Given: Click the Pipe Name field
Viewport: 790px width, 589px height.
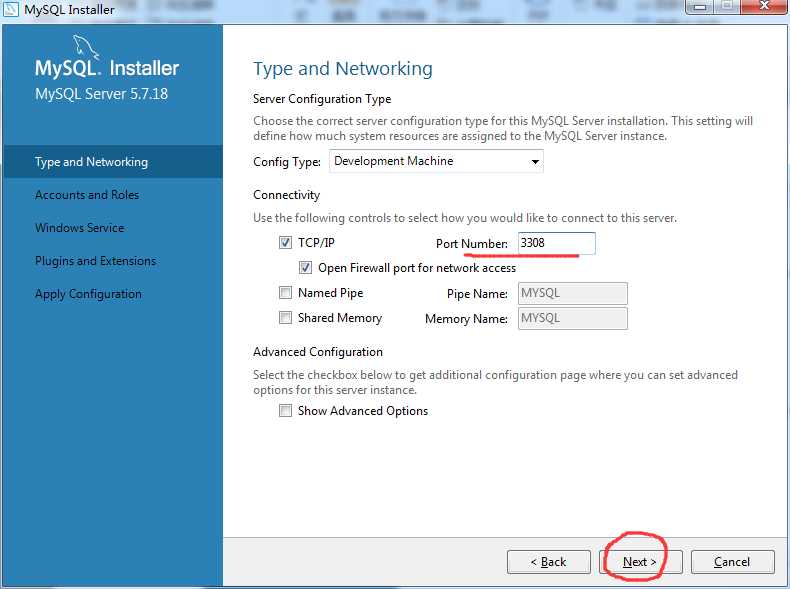Looking at the screenshot, I should coord(573,293).
